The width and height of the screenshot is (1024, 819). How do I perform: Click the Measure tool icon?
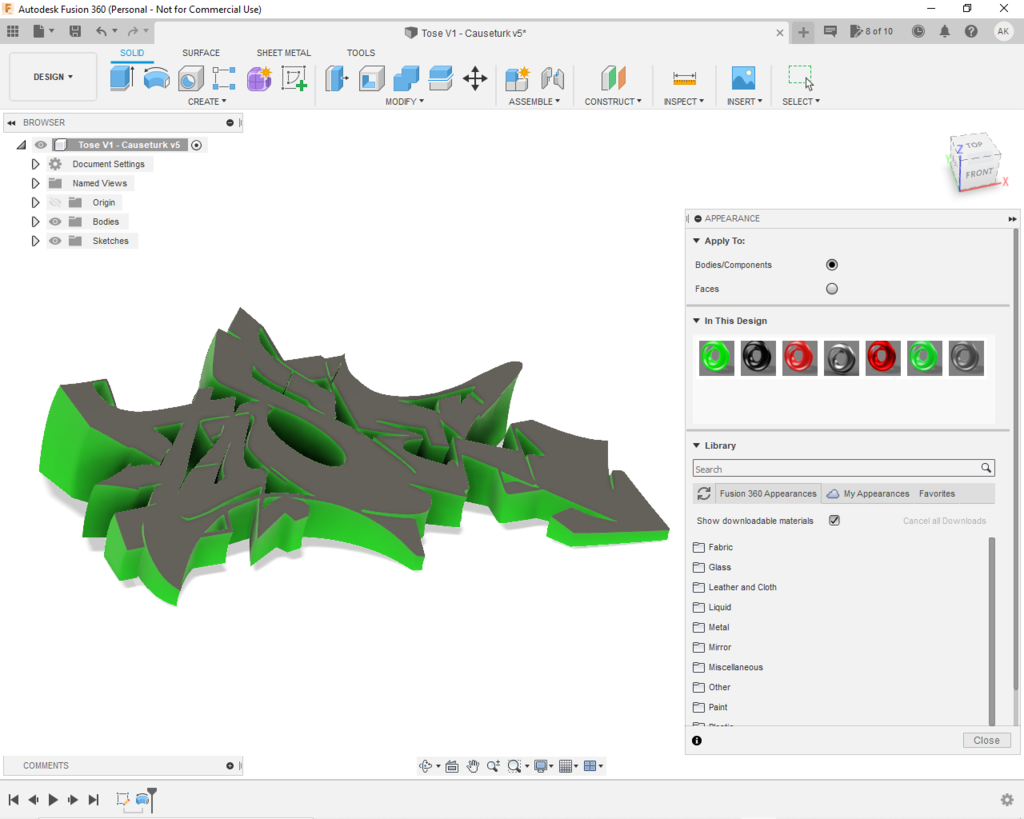684,78
